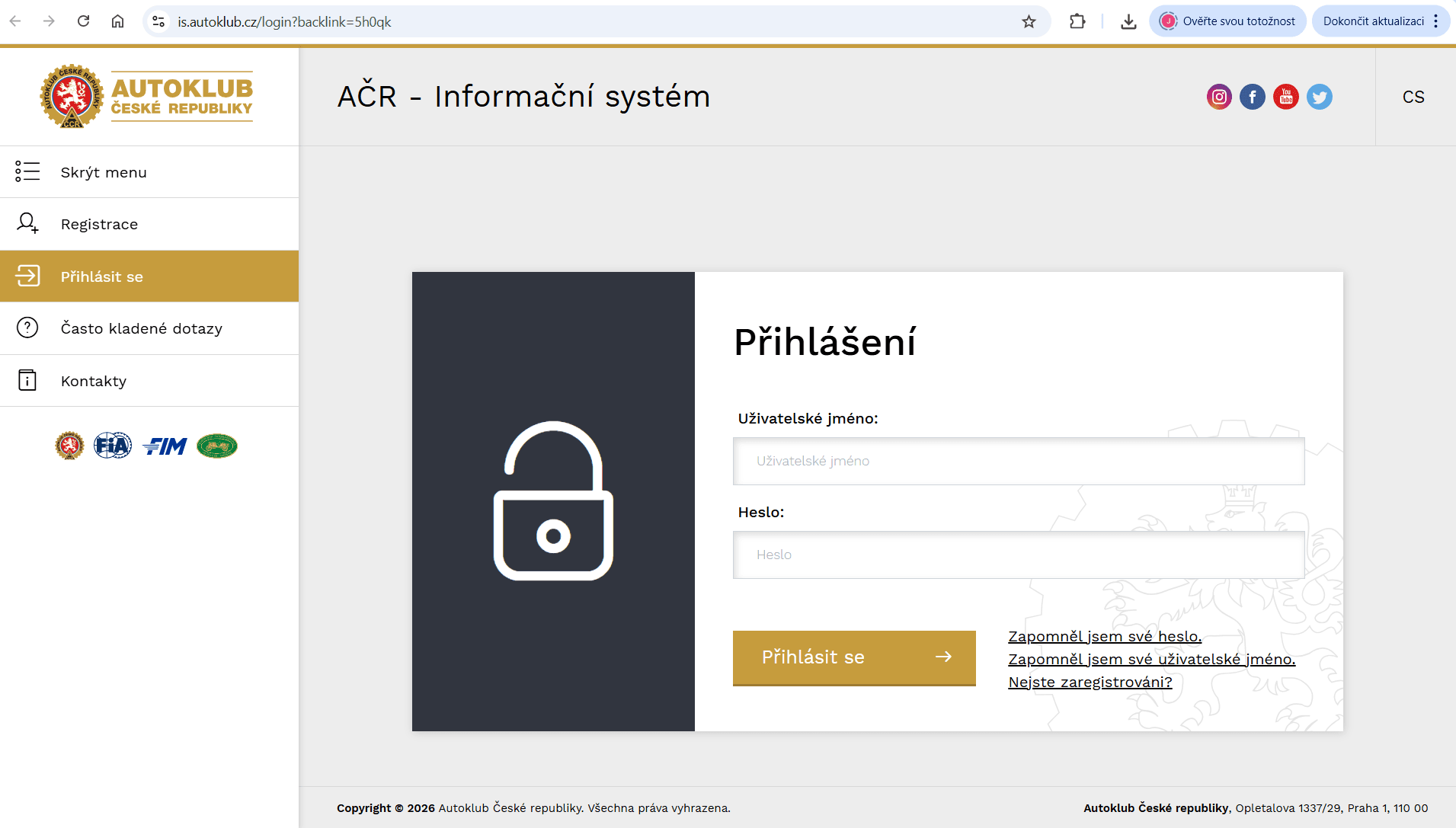Open the Twitter social icon

pyautogui.click(x=1320, y=97)
